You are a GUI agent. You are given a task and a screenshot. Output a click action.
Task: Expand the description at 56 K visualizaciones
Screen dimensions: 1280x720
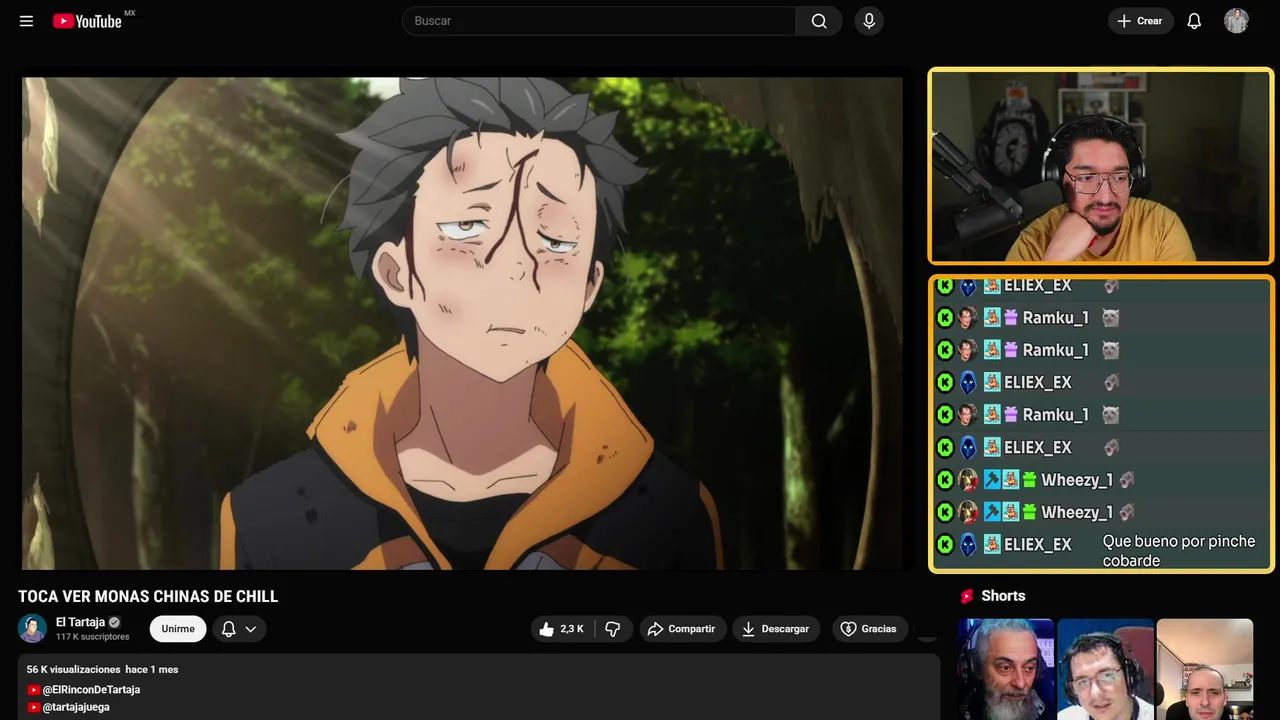pyautogui.click(x=479, y=687)
